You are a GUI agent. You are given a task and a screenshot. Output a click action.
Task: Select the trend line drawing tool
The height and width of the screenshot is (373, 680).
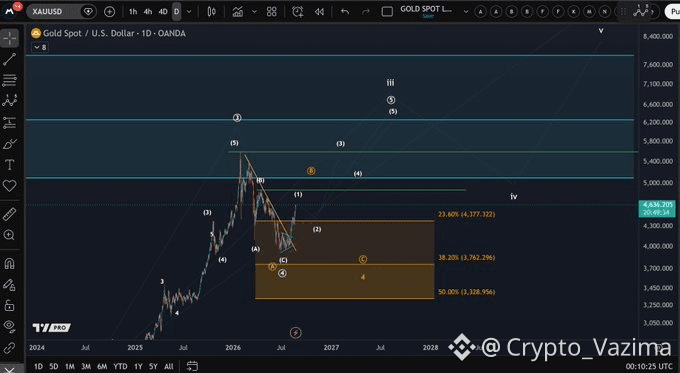[10, 59]
